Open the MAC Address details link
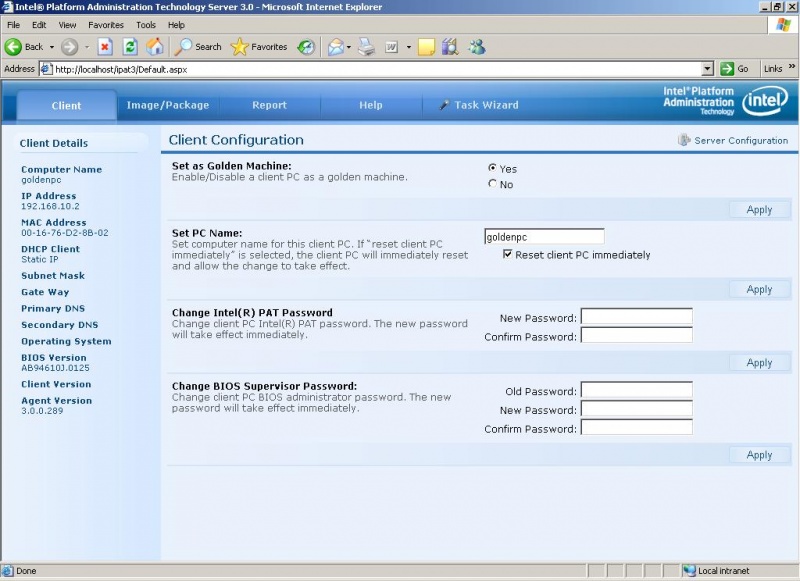800x581 pixels. (52, 222)
